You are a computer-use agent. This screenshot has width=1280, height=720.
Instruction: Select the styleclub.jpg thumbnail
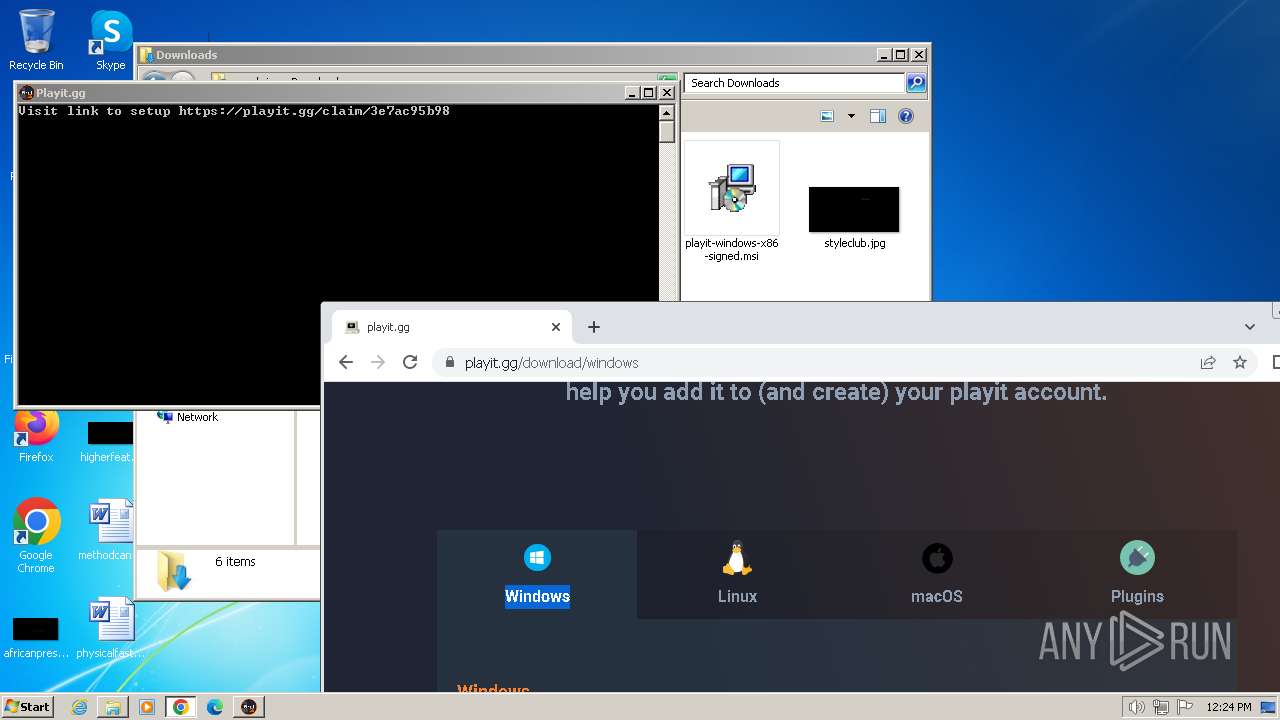pos(854,218)
